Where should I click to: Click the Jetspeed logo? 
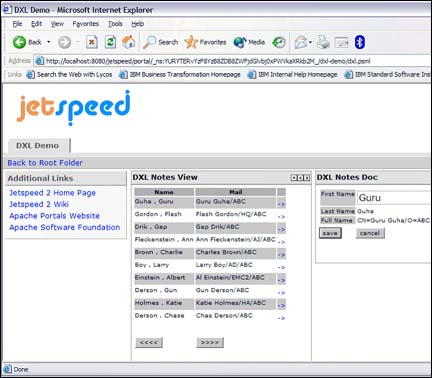(73, 107)
